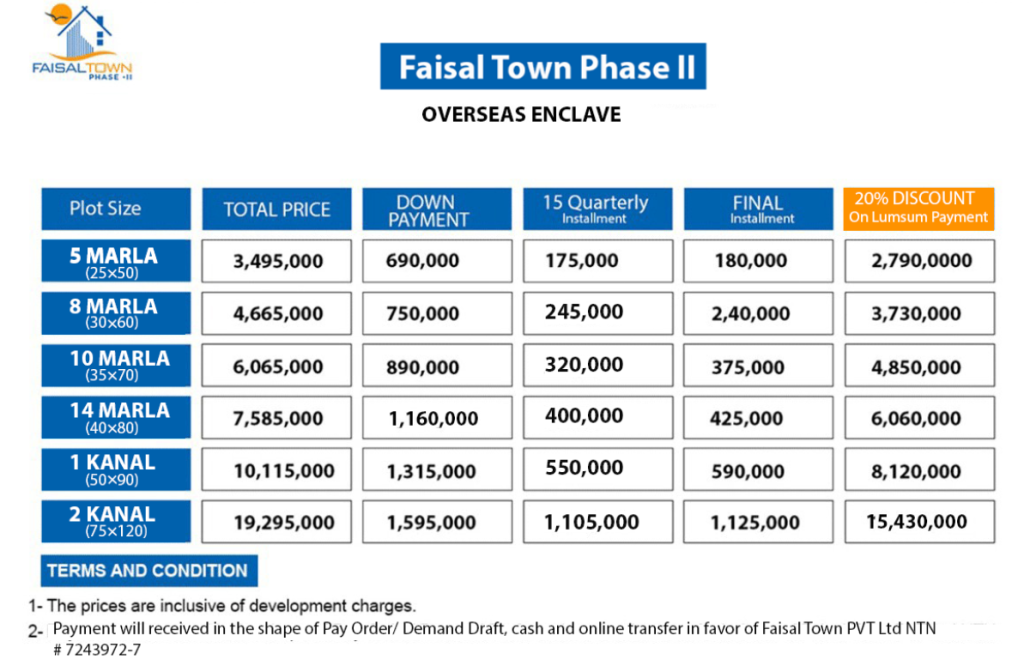Click the 2 KANAL plot row label
The width and height of the screenshot is (1024, 666).
115,521
